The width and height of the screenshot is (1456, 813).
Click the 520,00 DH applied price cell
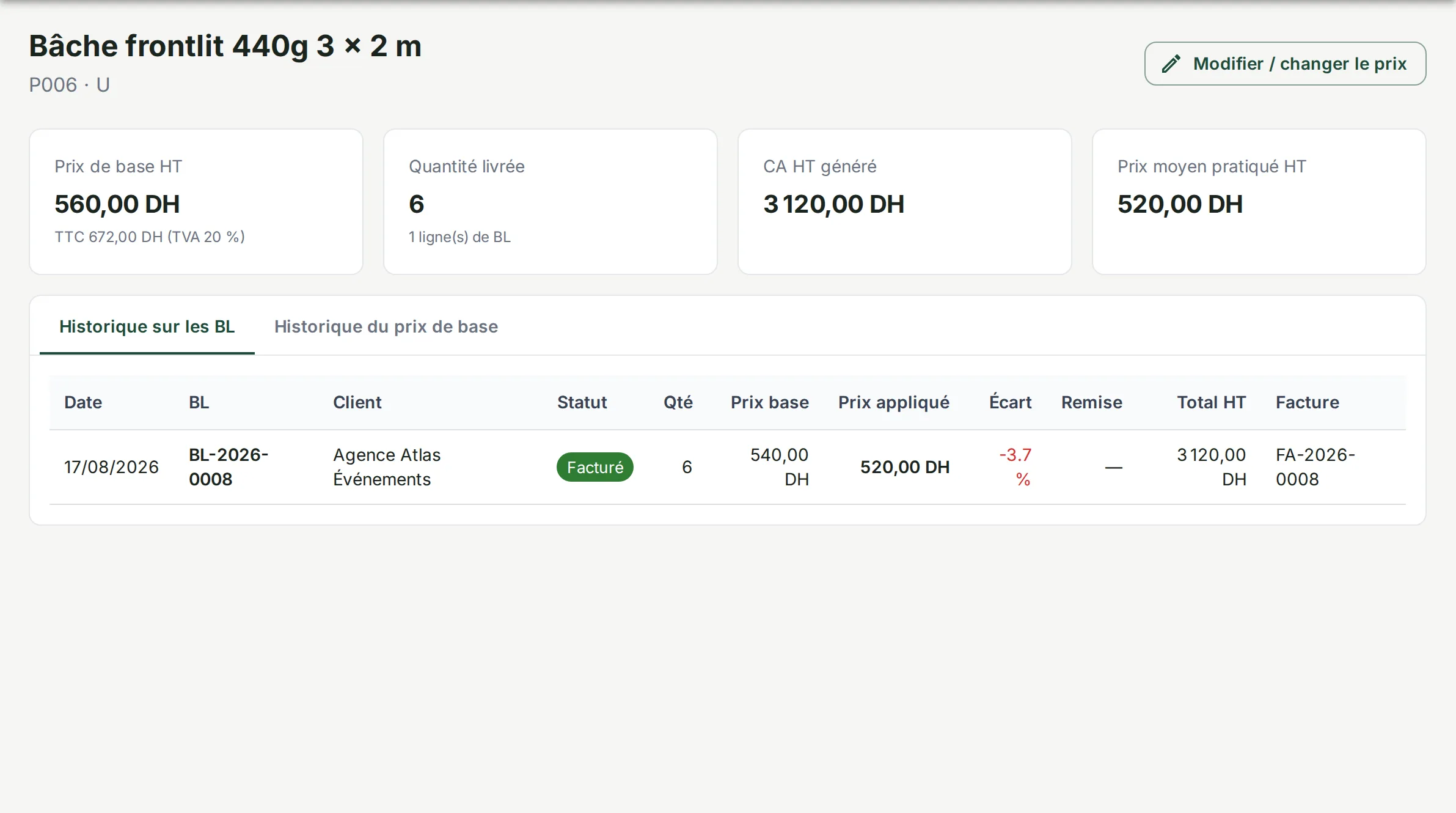click(x=904, y=467)
